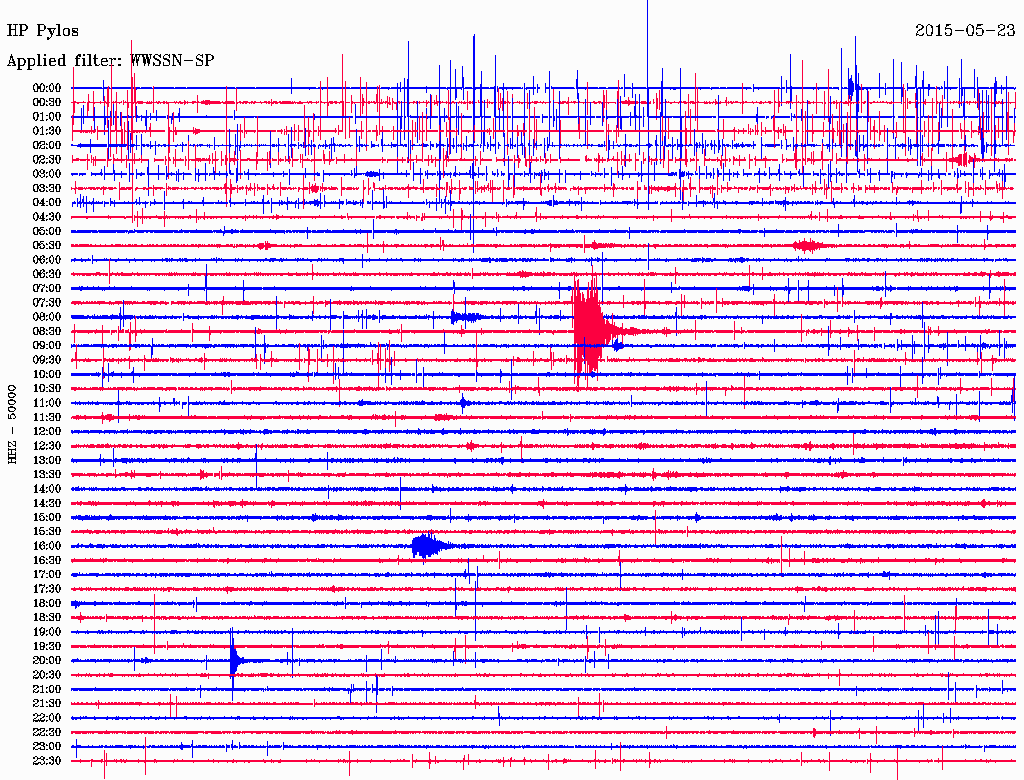Select the 19:00 time label
Screen dimensions: 1024x780
coord(47,632)
